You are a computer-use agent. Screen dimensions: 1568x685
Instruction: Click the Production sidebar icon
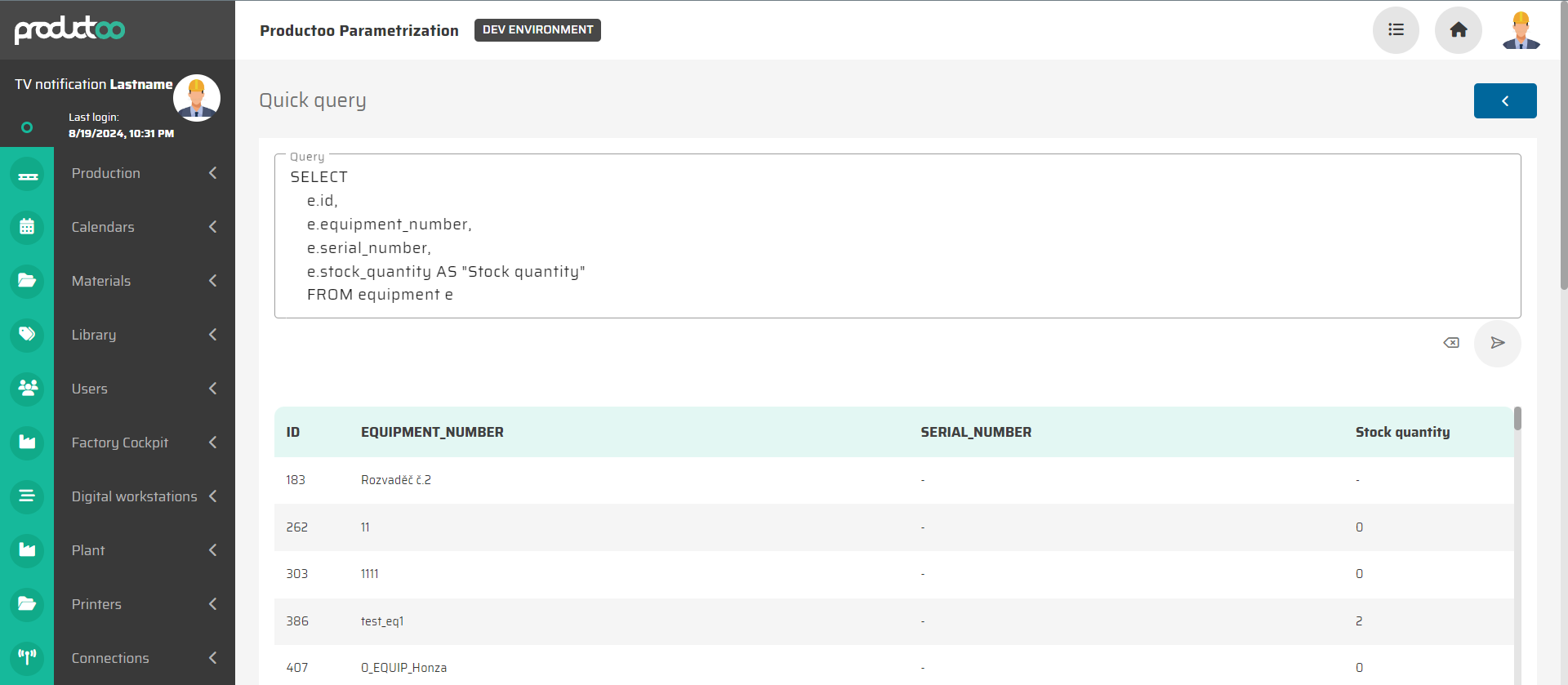[x=27, y=174]
